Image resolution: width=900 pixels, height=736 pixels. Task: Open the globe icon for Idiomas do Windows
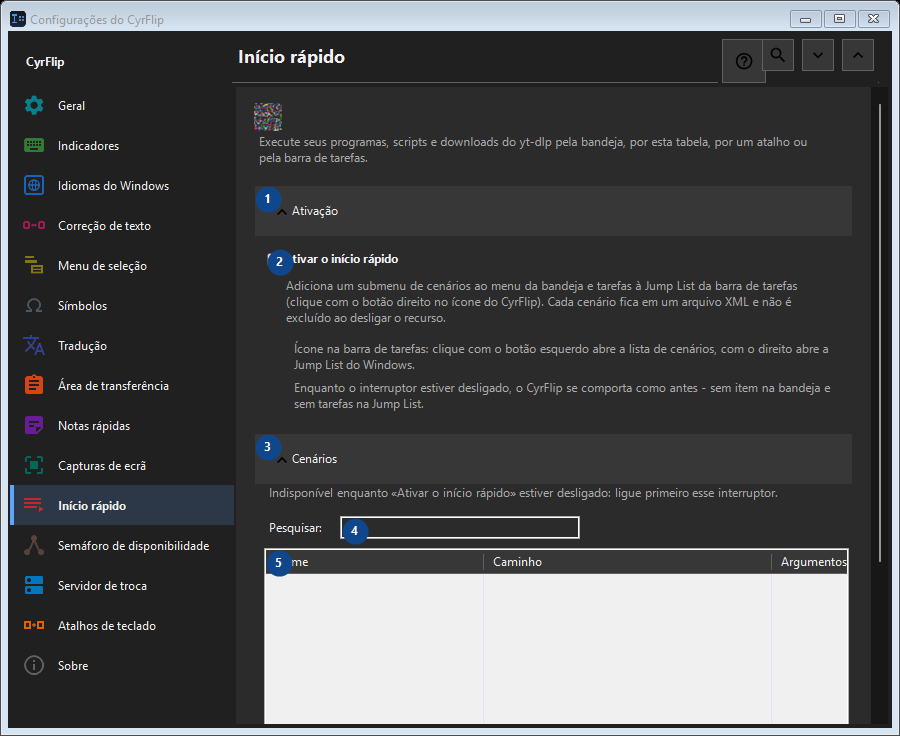click(x=34, y=185)
